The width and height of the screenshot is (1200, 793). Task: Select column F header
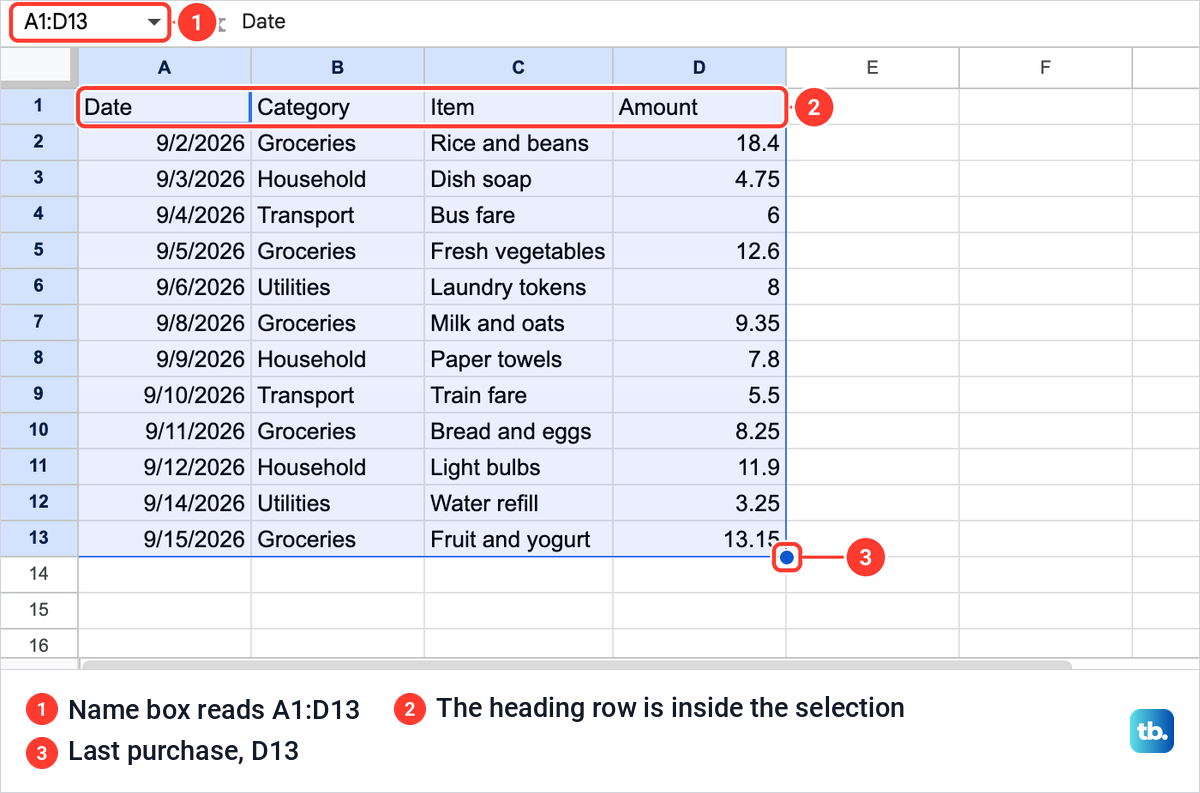(1046, 67)
